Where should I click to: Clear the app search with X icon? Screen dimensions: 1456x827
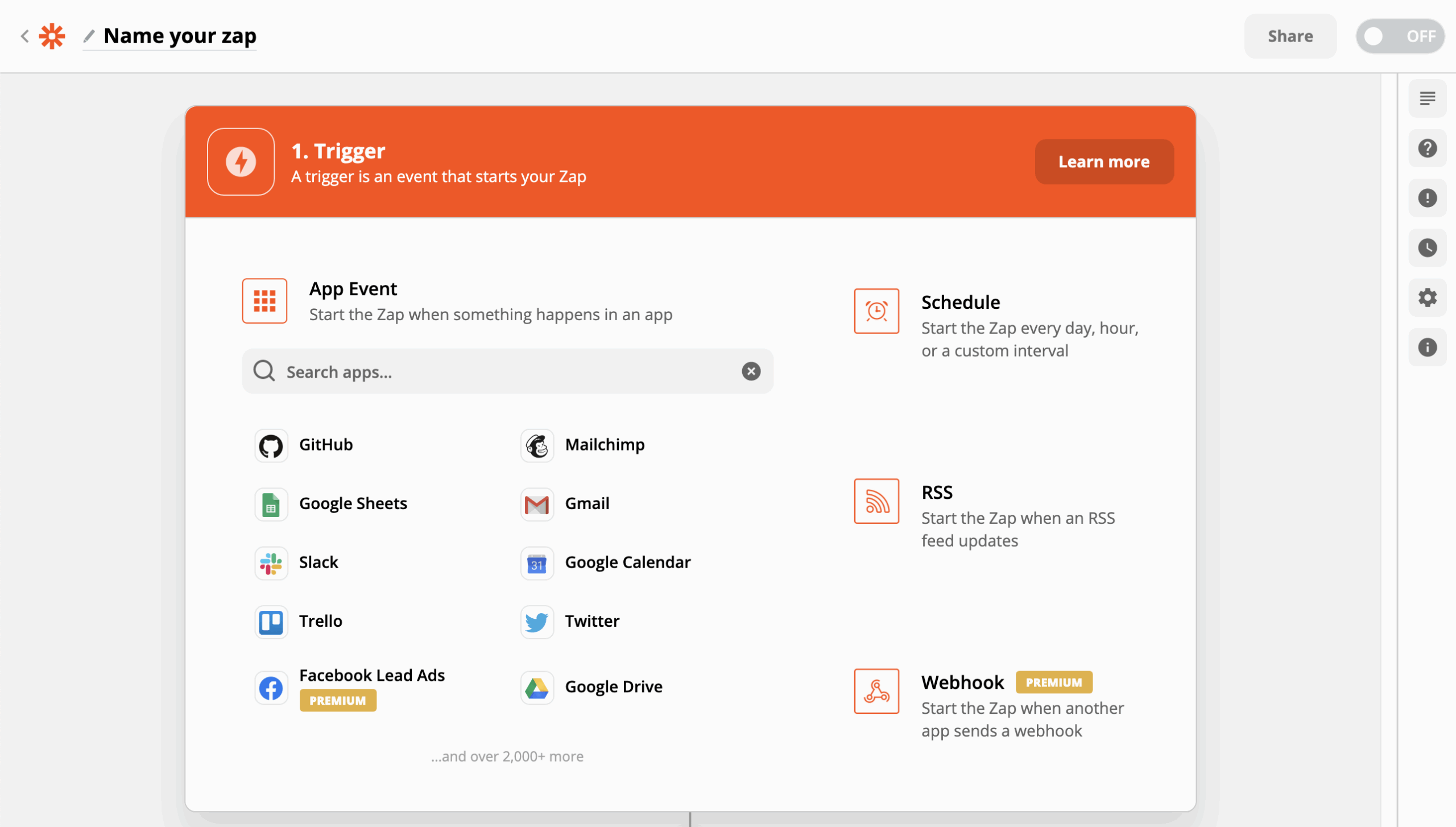(x=751, y=371)
